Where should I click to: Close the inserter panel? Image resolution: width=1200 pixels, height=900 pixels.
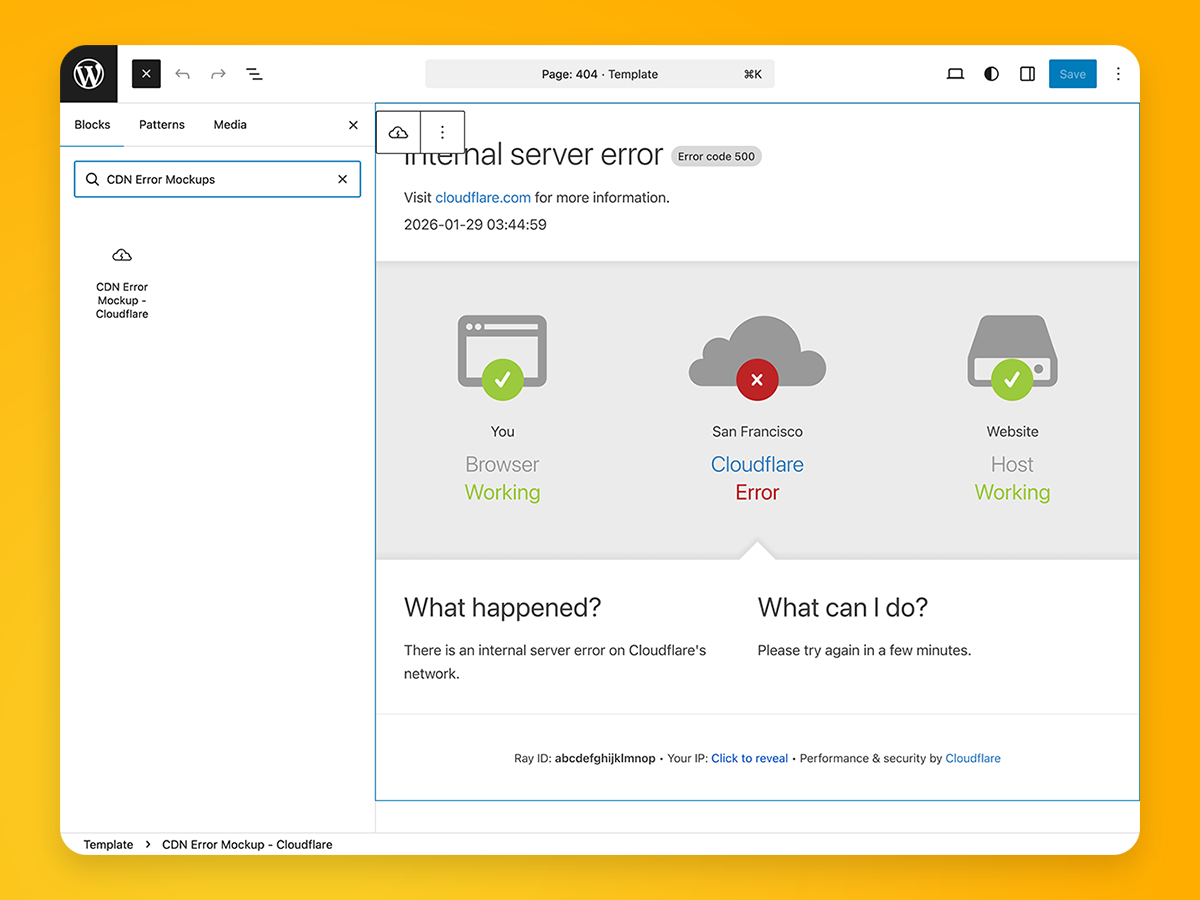pyautogui.click(x=353, y=125)
